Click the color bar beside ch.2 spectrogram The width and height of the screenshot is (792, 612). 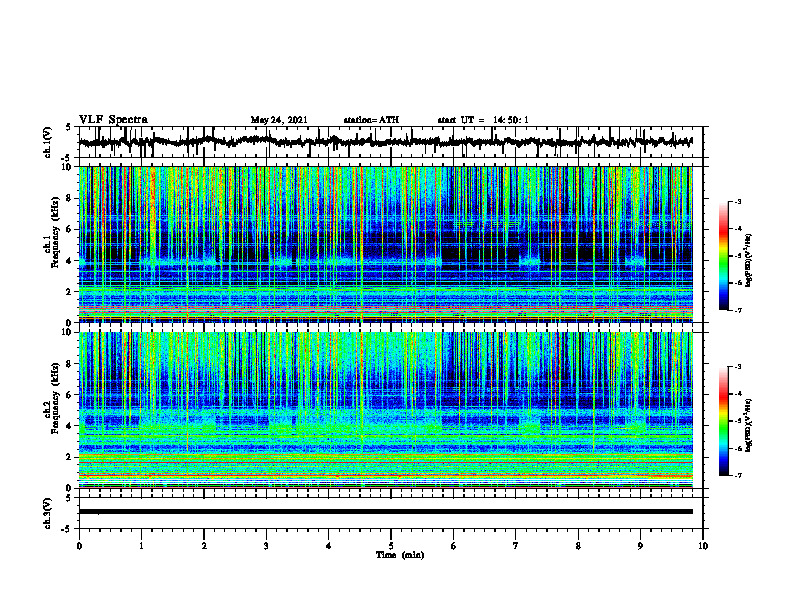[724, 421]
